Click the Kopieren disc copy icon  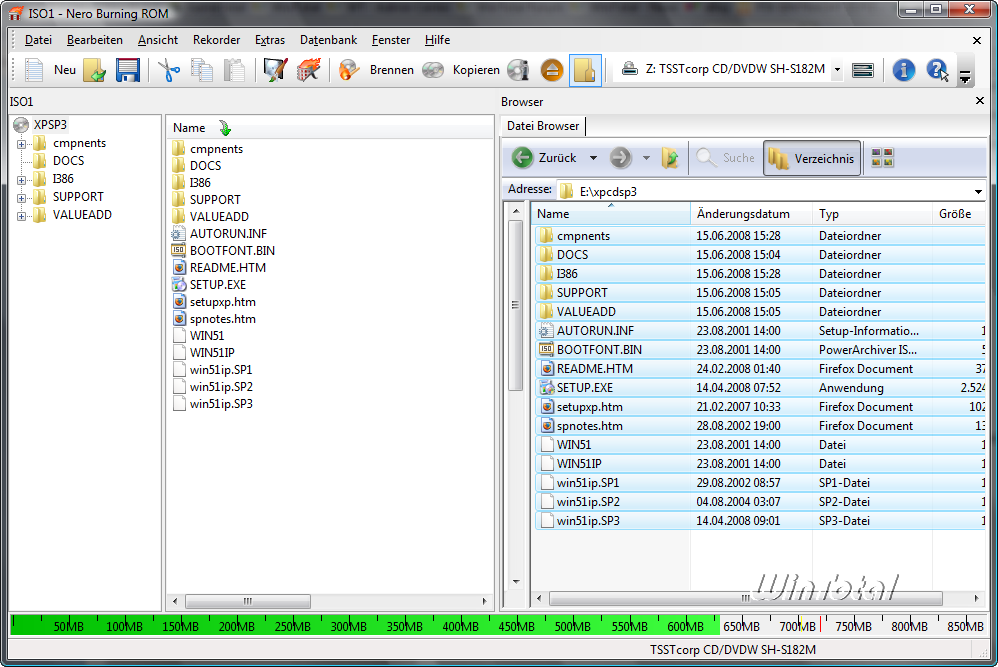tap(433, 70)
